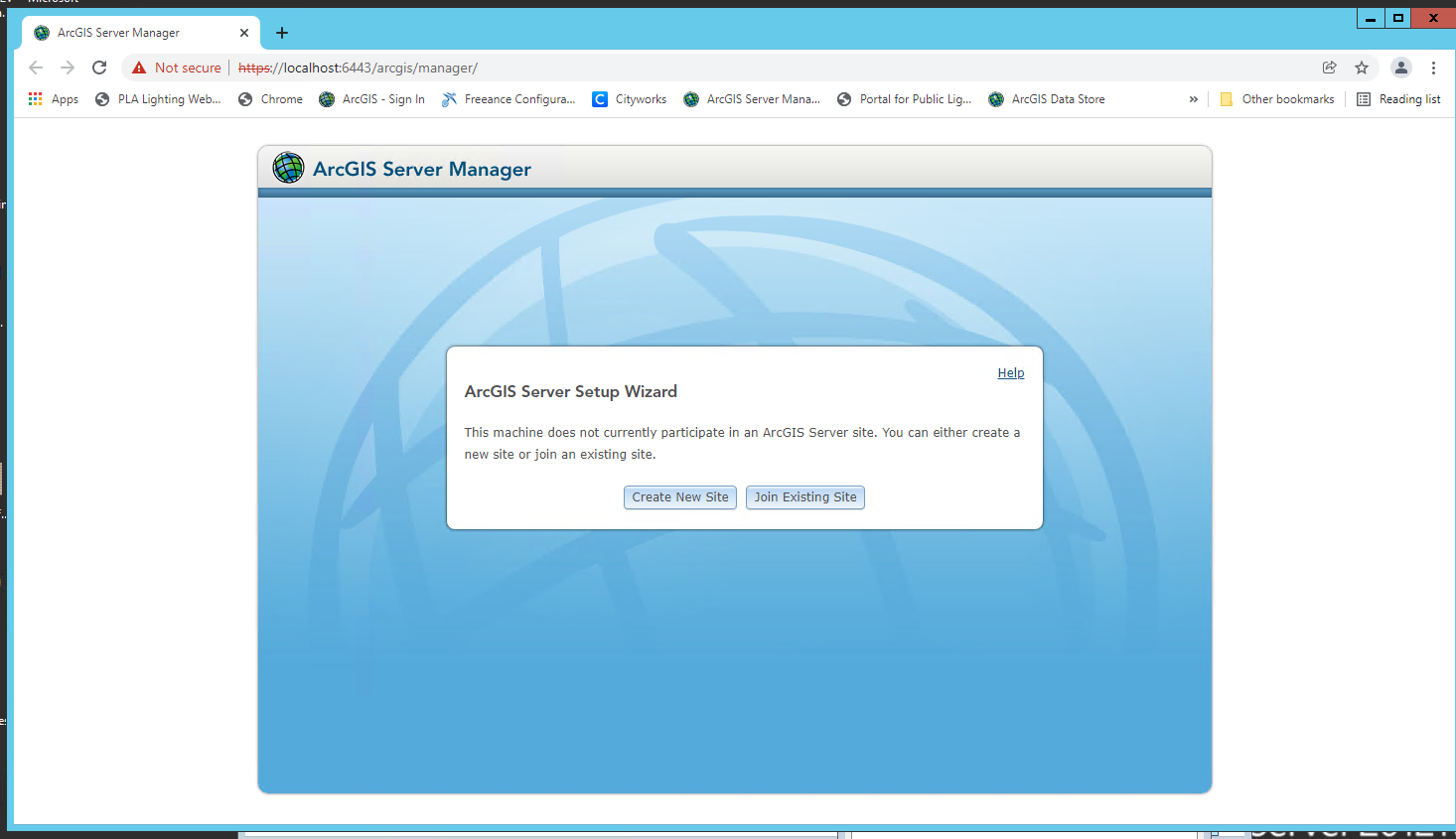The width and height of the screenshot is (1456, 839).
Task: Switch to the ArcGIS Server Manager tab
Action: 129,32
